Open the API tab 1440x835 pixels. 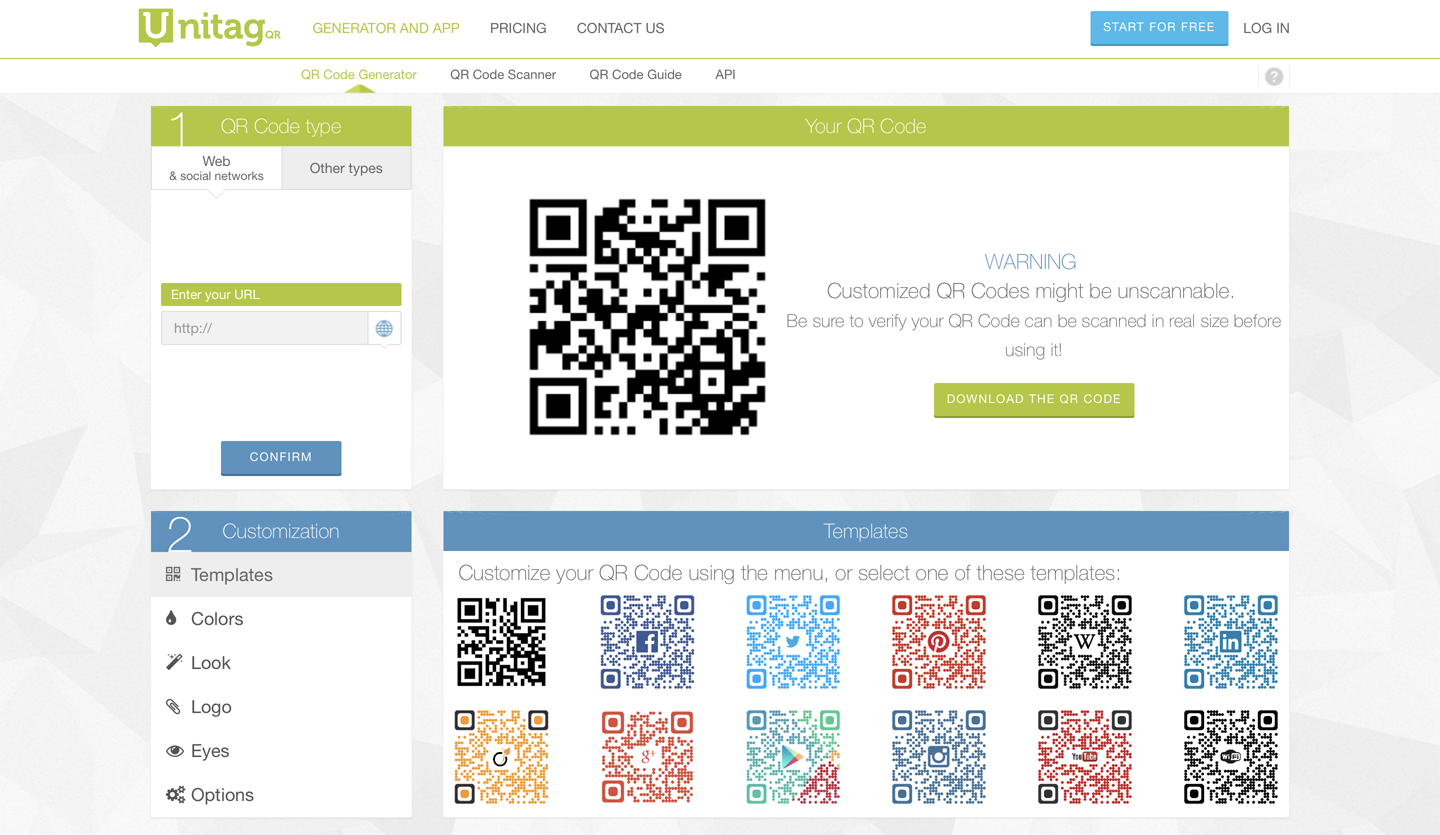click(x=725, y=74)
